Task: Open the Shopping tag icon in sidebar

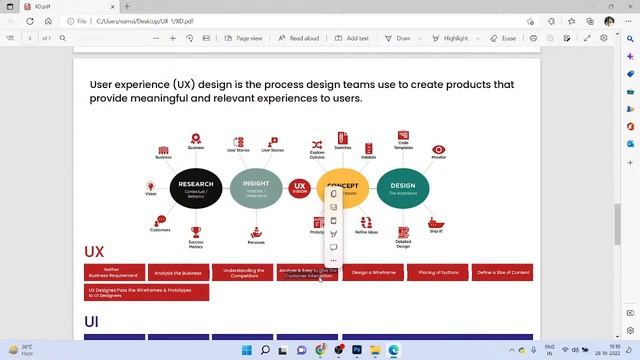Action: coord(630,74)
